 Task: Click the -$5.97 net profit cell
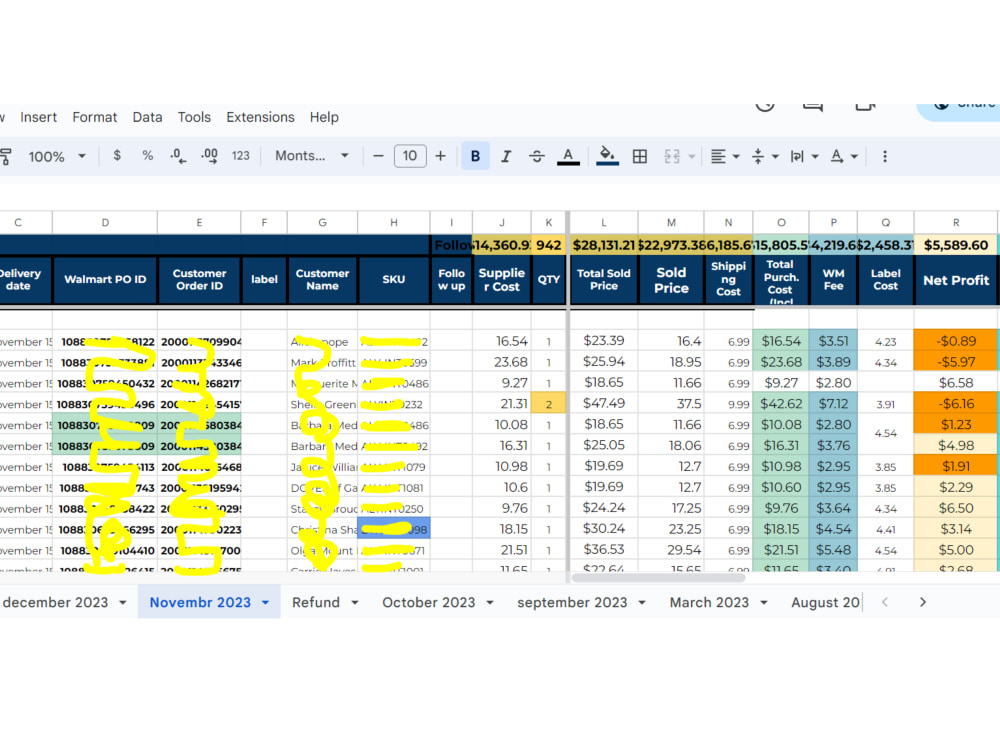tap(955, 362)
